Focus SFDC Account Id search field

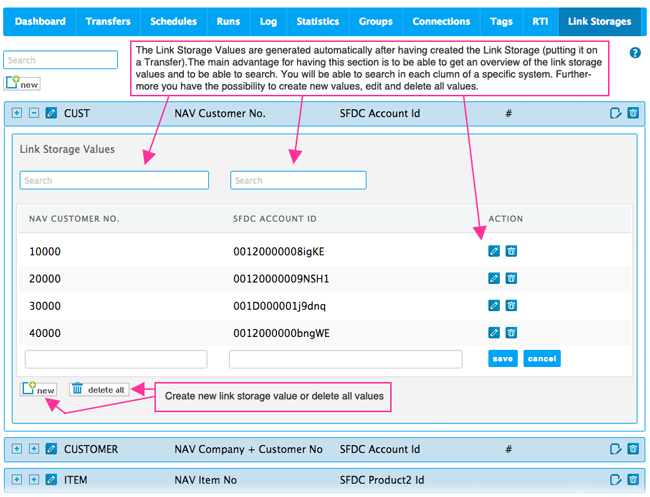pos(298,180)
